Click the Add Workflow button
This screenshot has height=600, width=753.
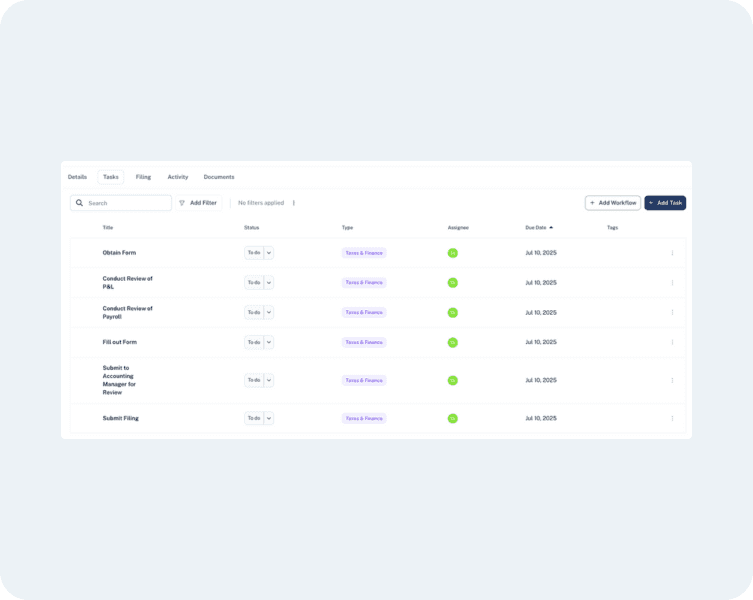613,203
